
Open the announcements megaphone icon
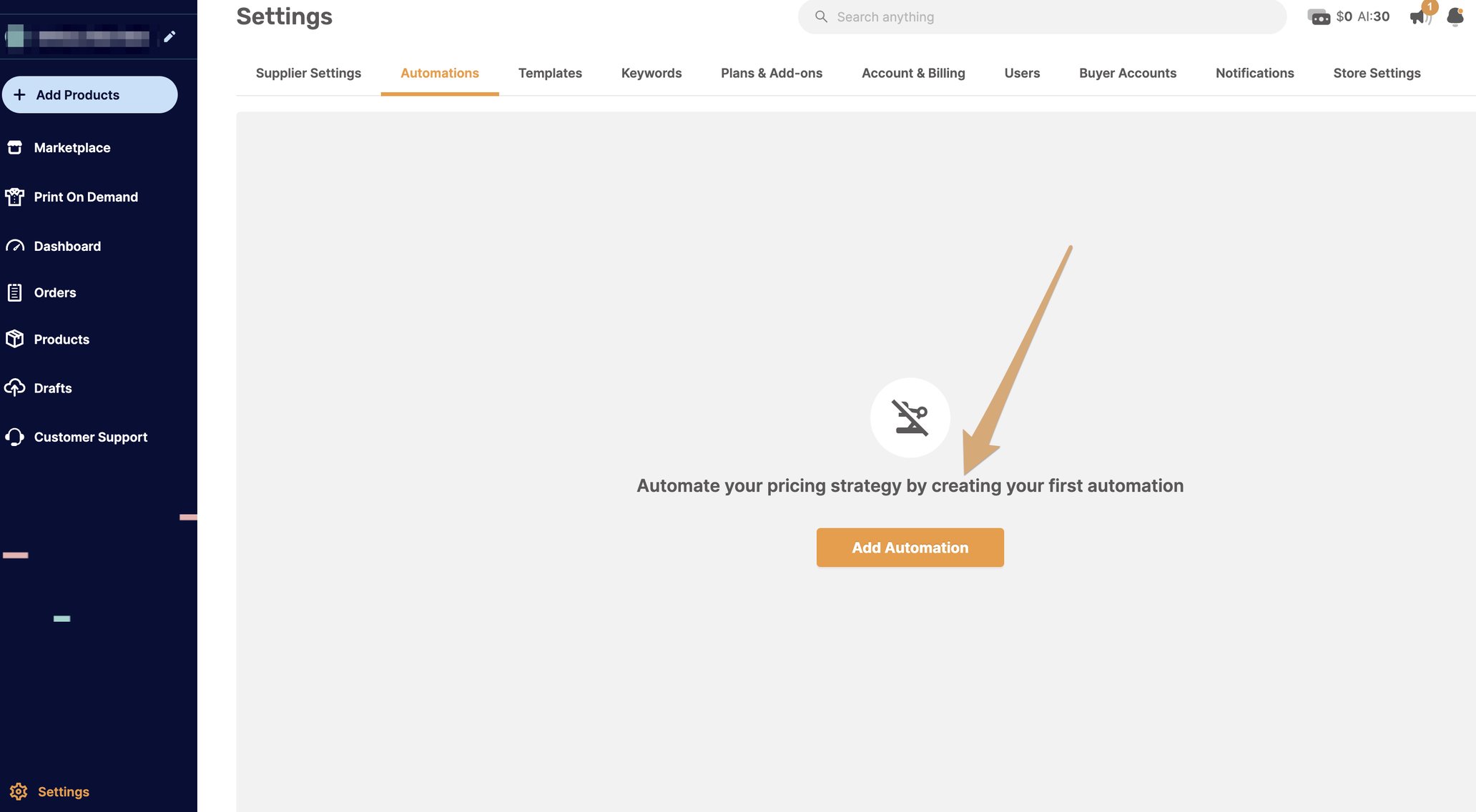coord(1418,16)
